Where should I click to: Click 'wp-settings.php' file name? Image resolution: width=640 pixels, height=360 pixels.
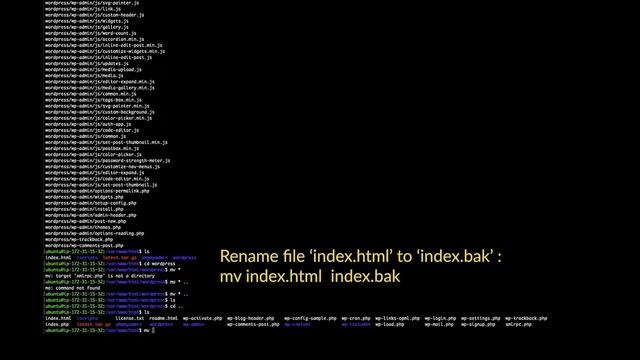[x=480, y=318]
